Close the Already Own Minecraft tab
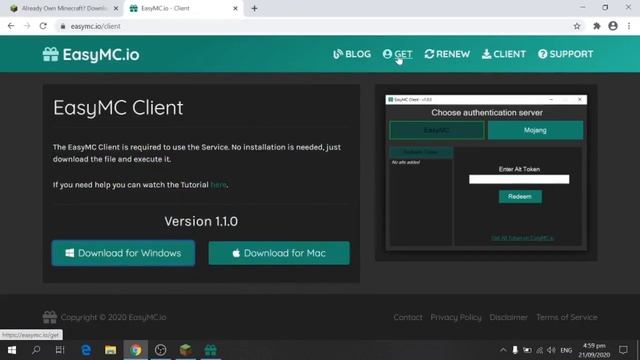 (x=116, y=8)
